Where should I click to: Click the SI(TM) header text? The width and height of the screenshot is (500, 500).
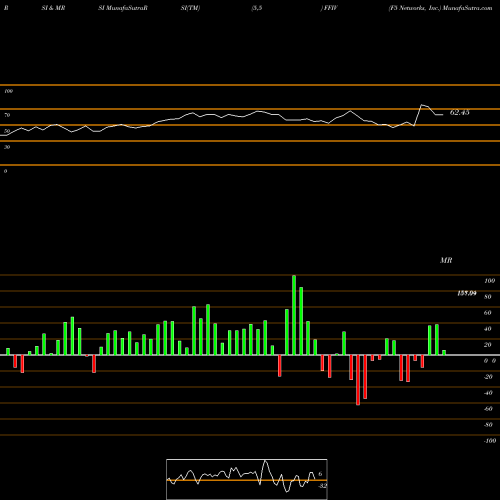point(190,8)
